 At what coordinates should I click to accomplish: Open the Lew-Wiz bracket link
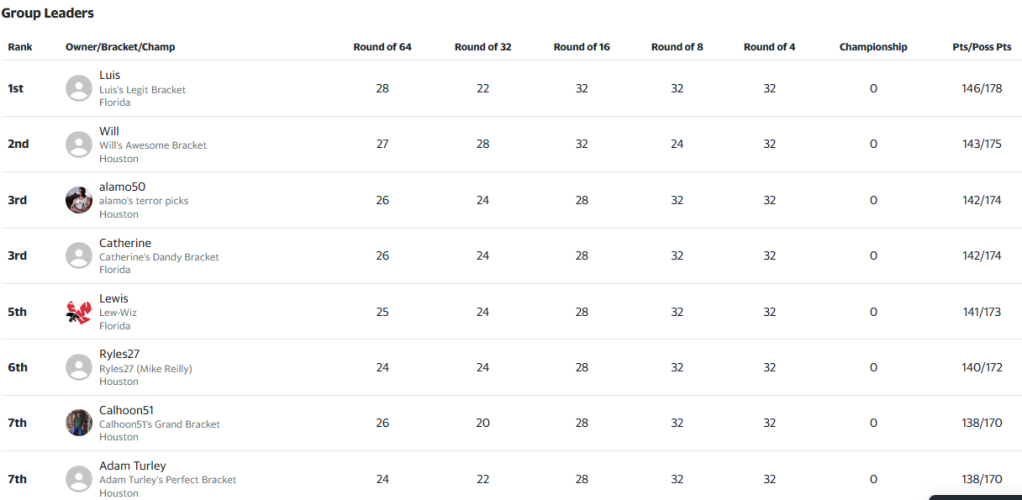tap(118, 313)
